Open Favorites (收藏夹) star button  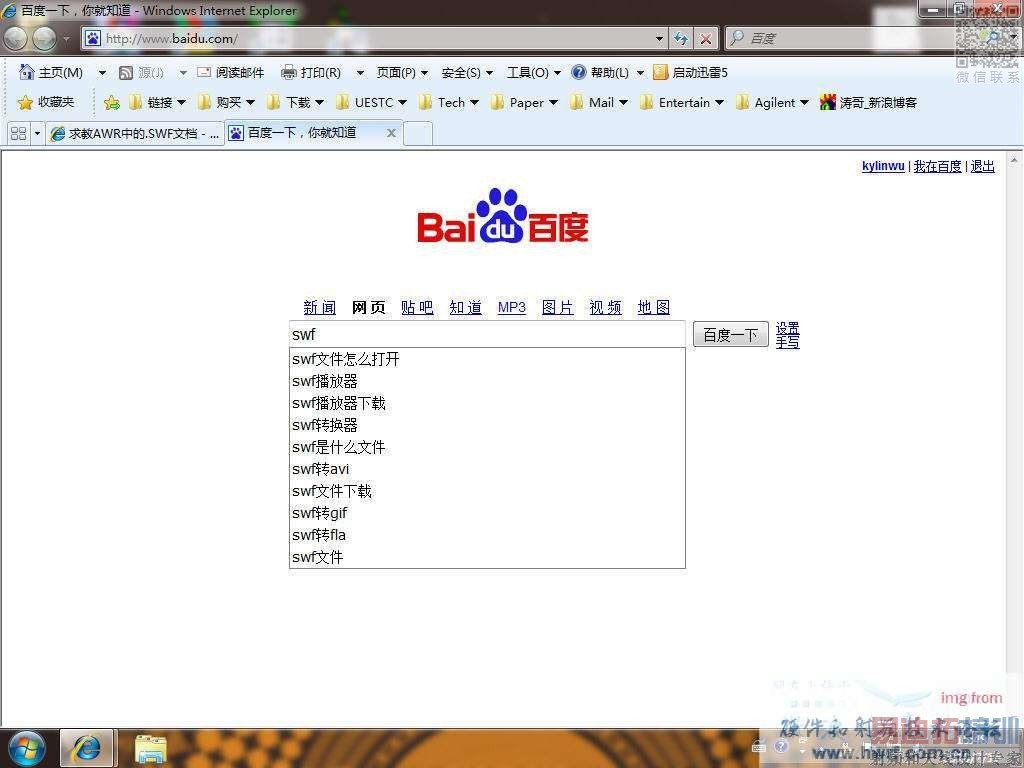46,102
